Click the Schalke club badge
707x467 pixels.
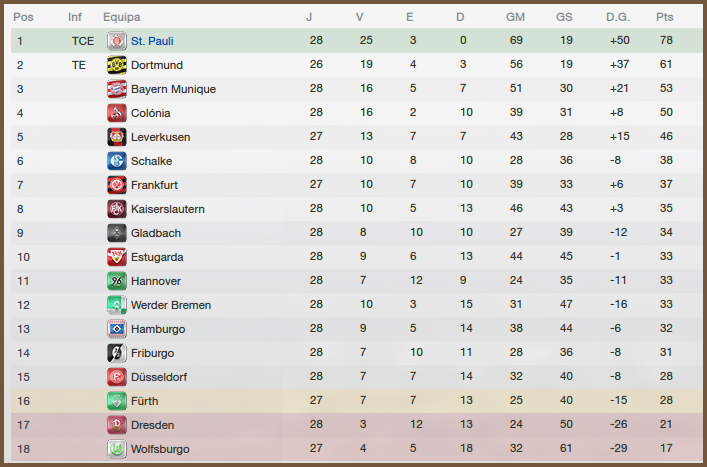[116, 161]
